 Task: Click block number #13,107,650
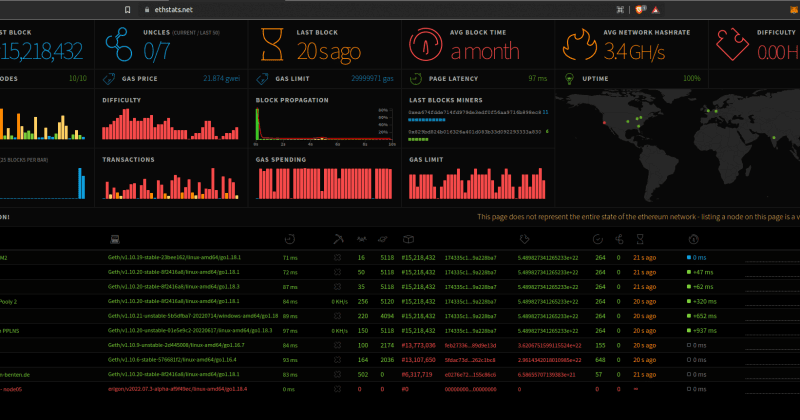[418, 360]
